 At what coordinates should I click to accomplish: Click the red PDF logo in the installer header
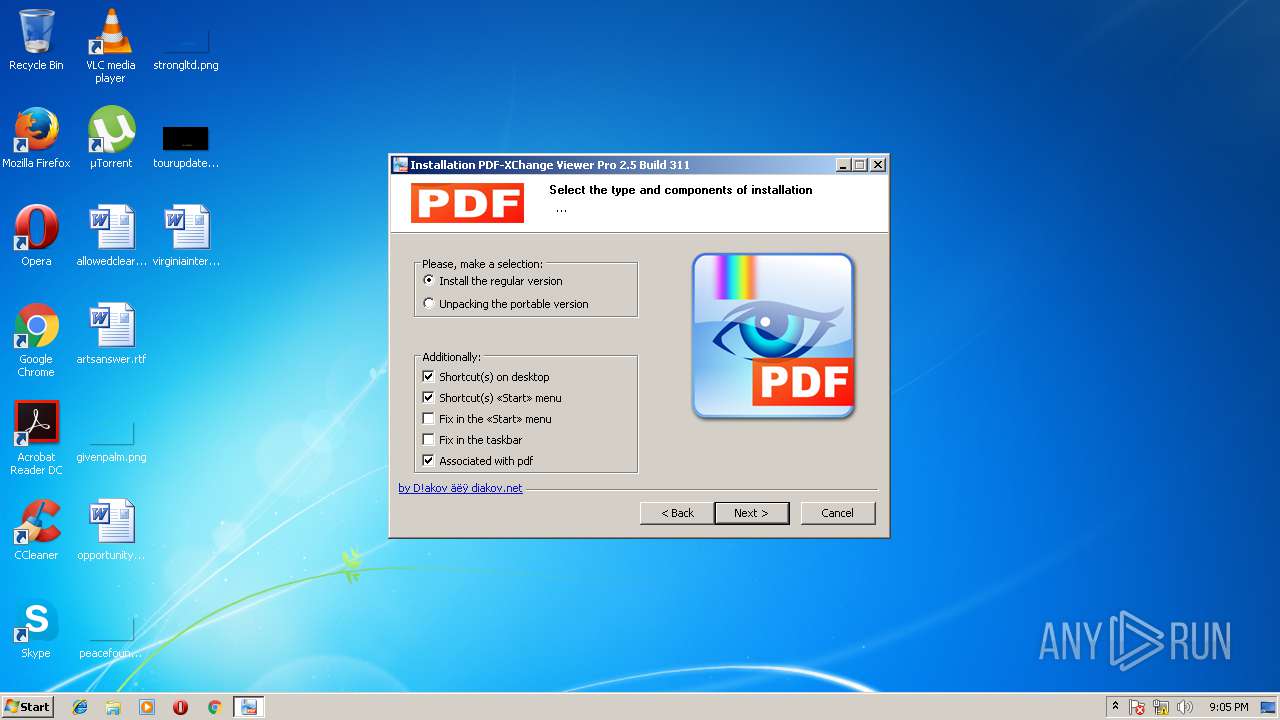tap(467, 203)
